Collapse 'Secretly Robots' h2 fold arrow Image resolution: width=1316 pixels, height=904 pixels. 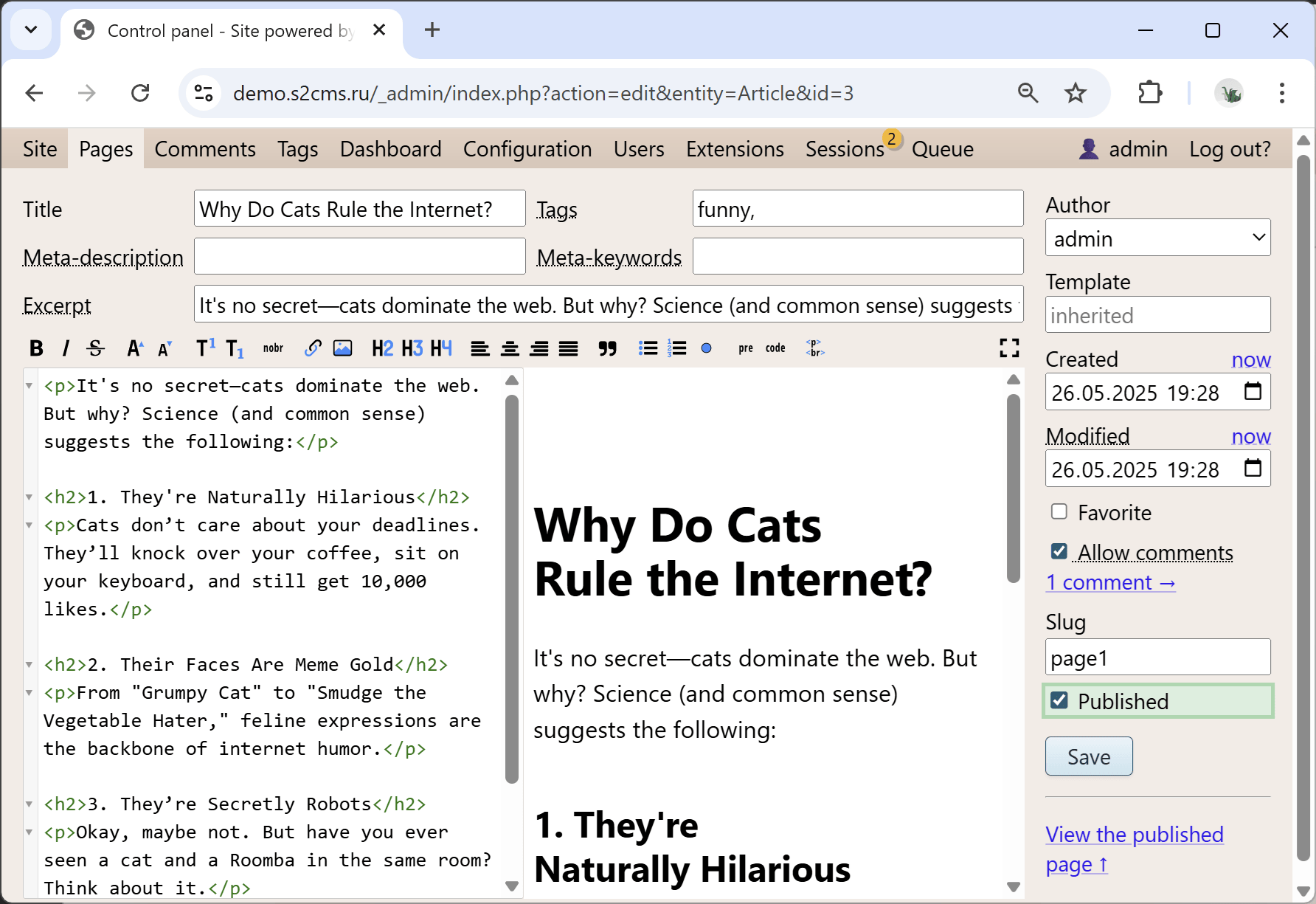tap(30, 804)
